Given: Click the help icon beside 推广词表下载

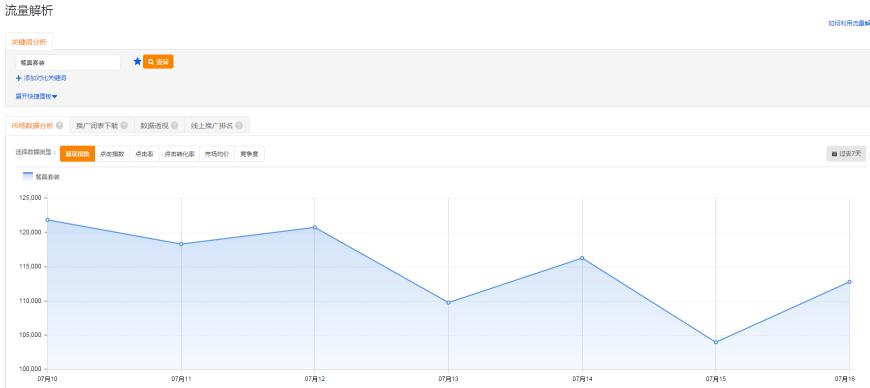Looking at the screenshot, I should 124,125.
